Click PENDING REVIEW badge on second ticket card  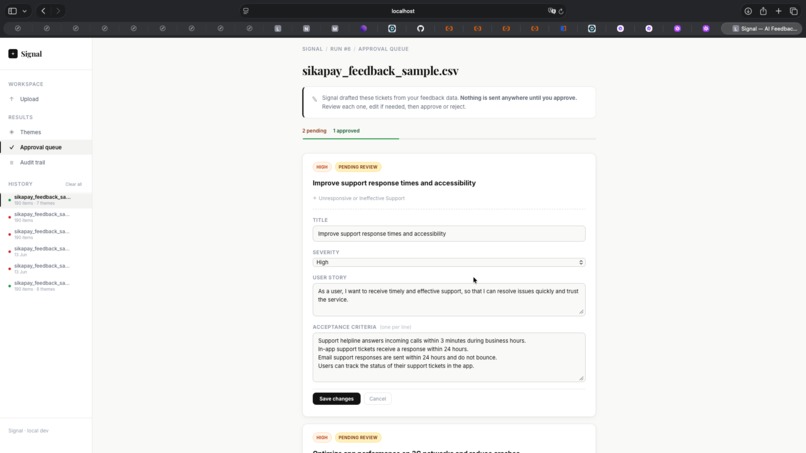(x=358, y=438)
